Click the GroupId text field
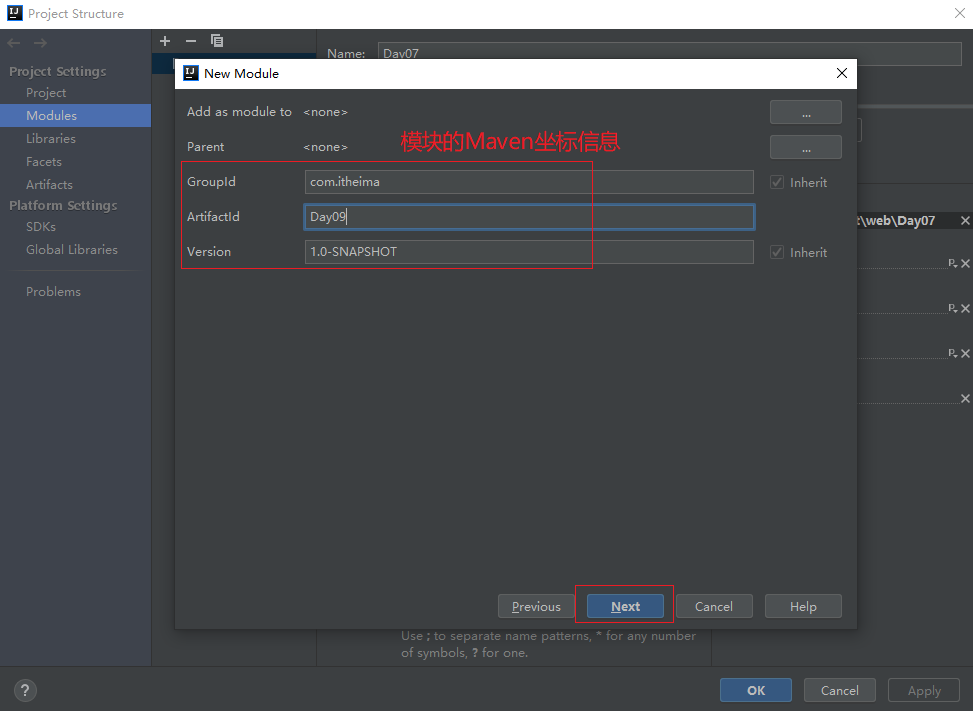Image resolution: width=973 pixels, height=711 pixels. pyautogui.click(x=528, y=182)
